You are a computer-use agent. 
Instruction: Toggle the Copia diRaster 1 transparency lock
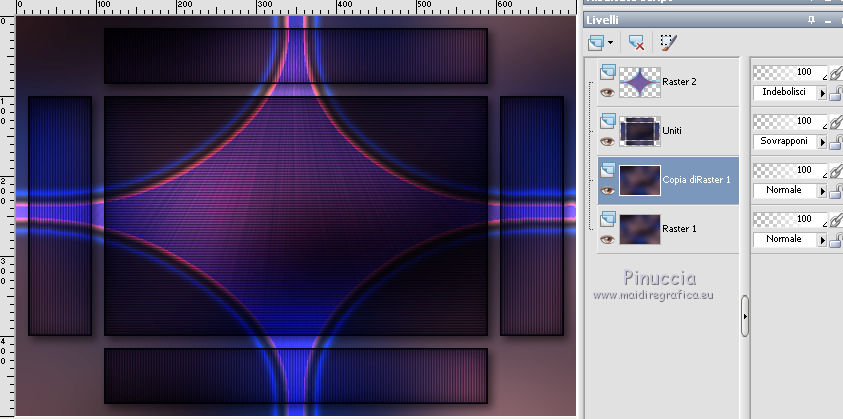(835, 192)
